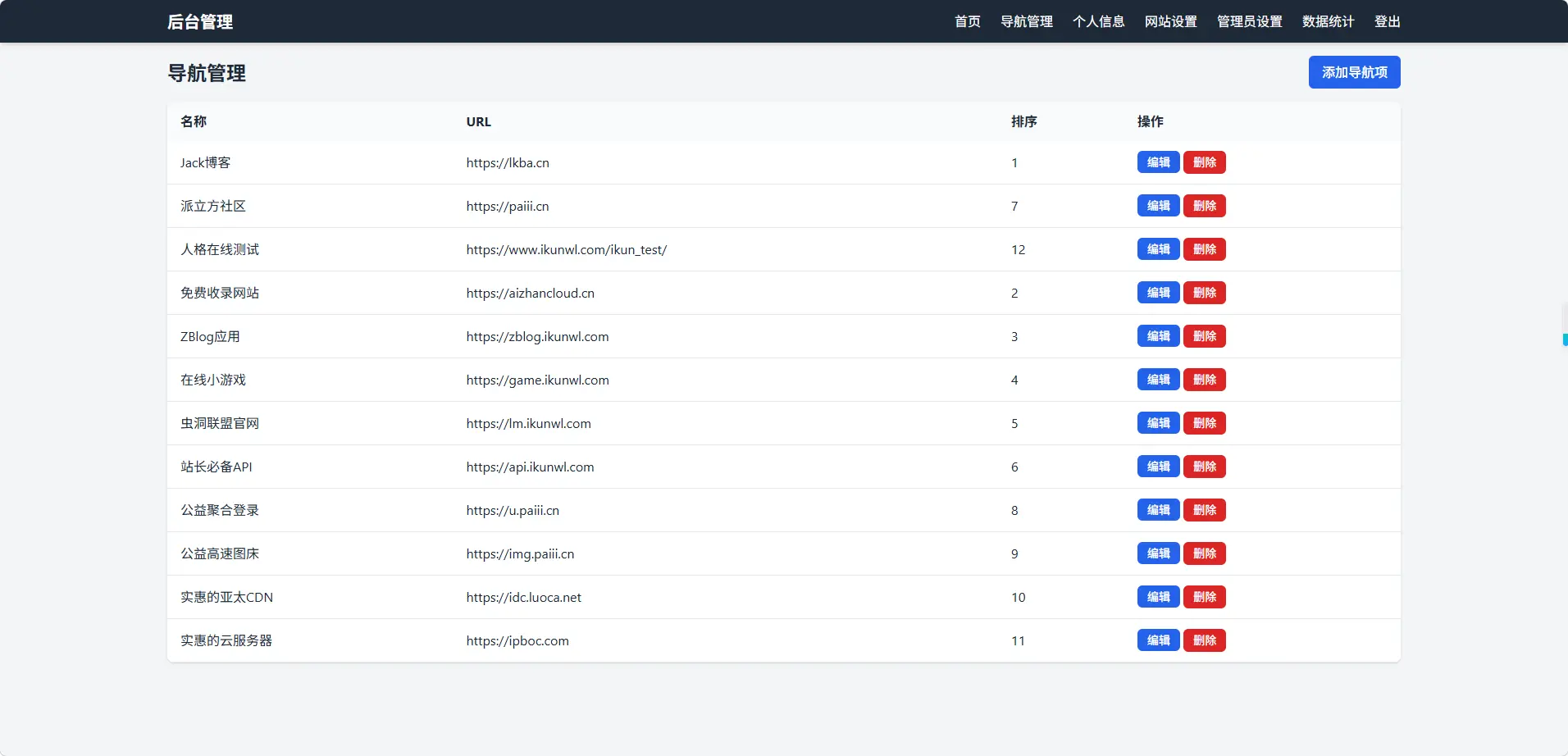Delete the 在线小游戏 entry
This screenshot has height=756, width=1568.
1204,380
